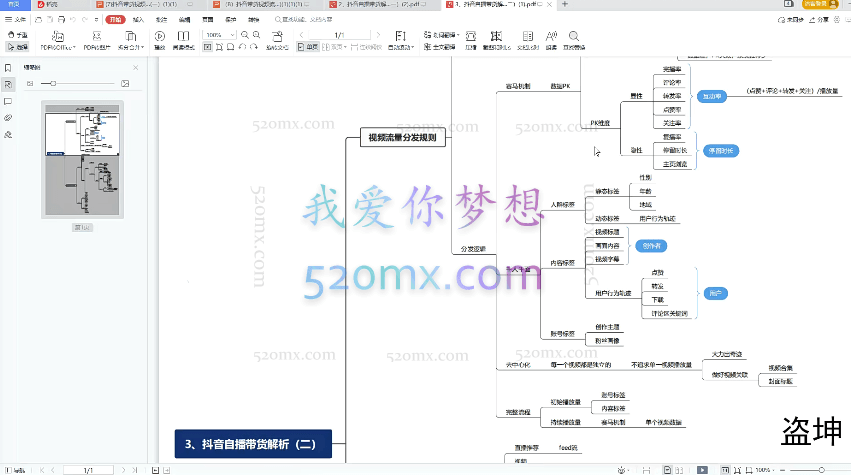Click the not-synced cloud button
Viewport: 851px width, 475px height.
(791, 20)
